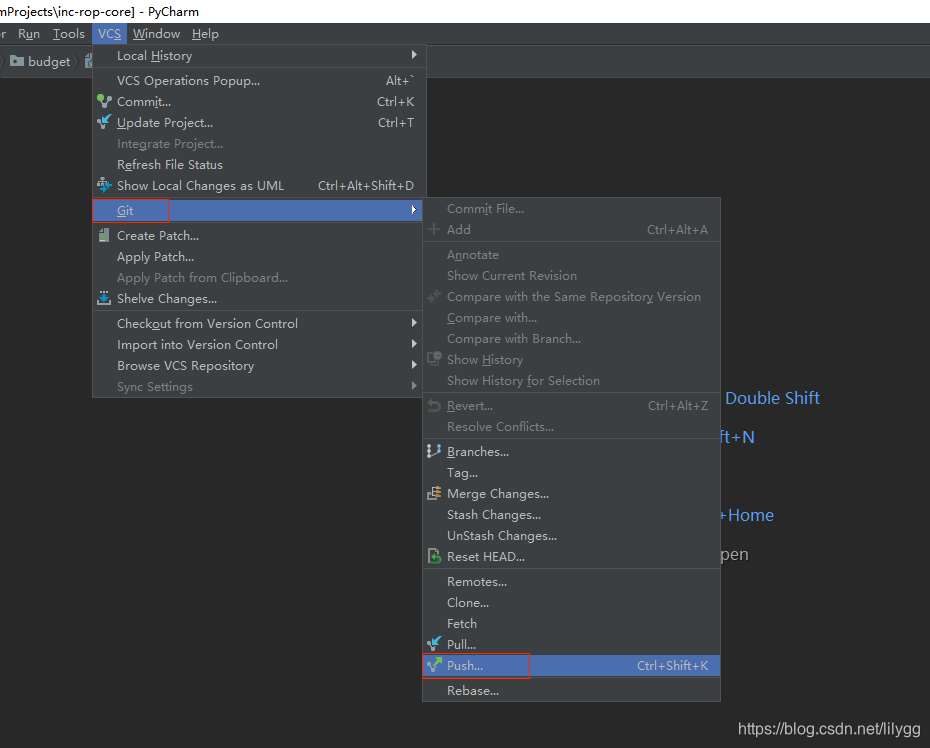The image size is (930, 748).
Task: Select the Git menu entry
Action: [257, 211]
